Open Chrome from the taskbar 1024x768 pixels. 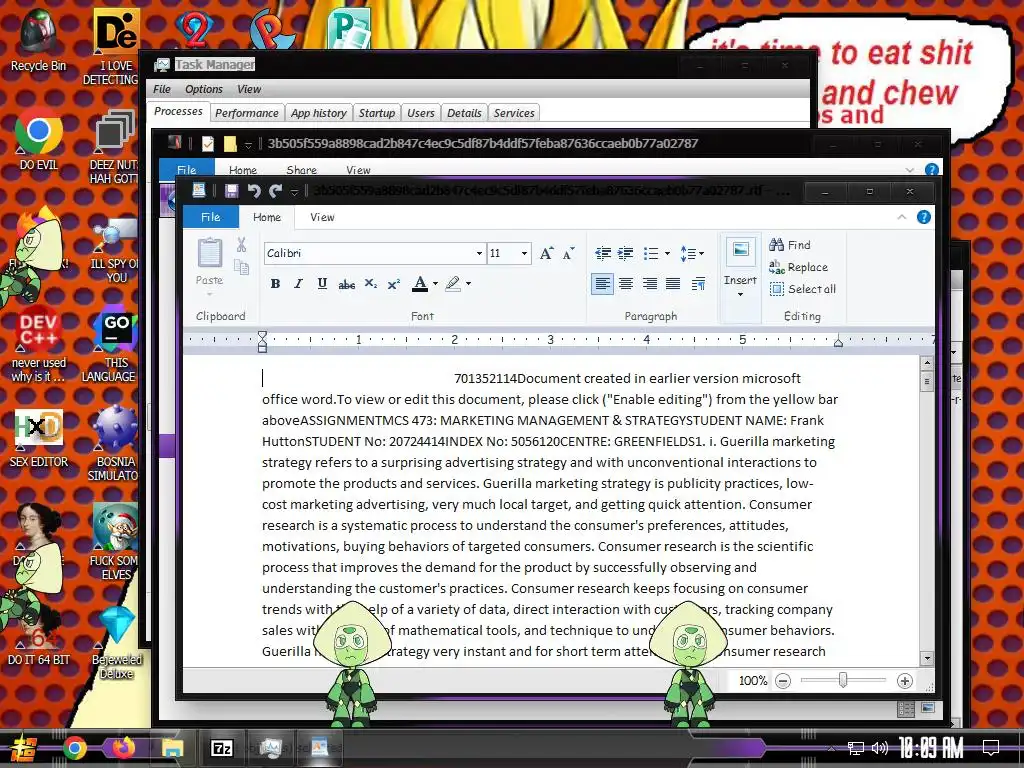point(74,748)
